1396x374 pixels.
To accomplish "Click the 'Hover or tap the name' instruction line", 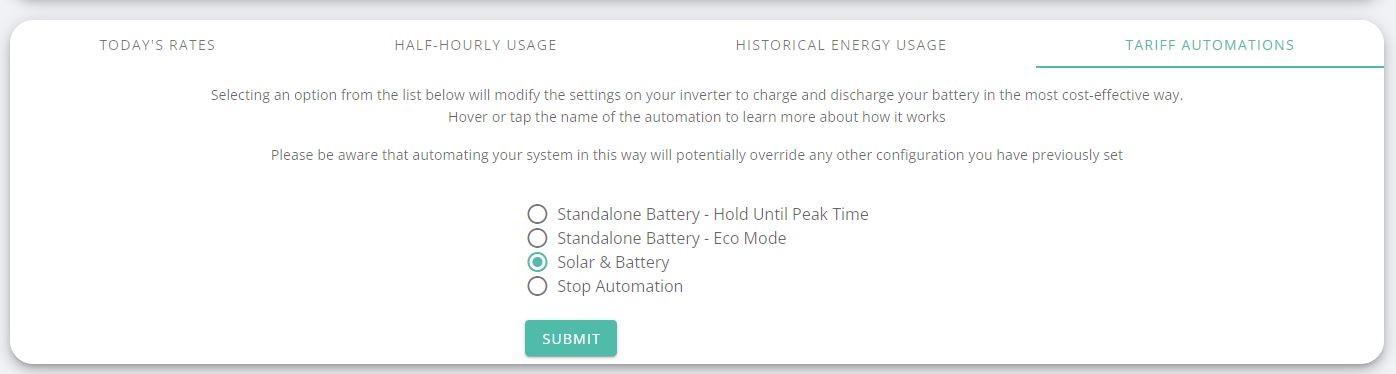I will [697, 116].
